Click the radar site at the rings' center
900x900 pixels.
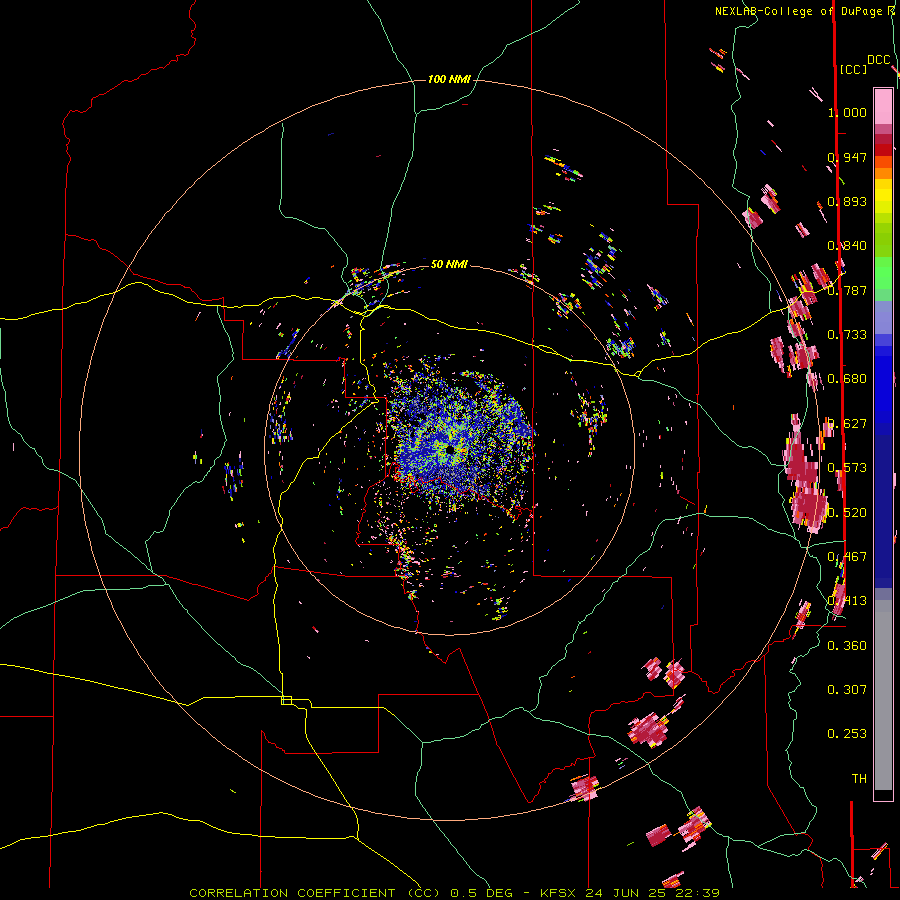pyautogui.click(x=450, y=451)
